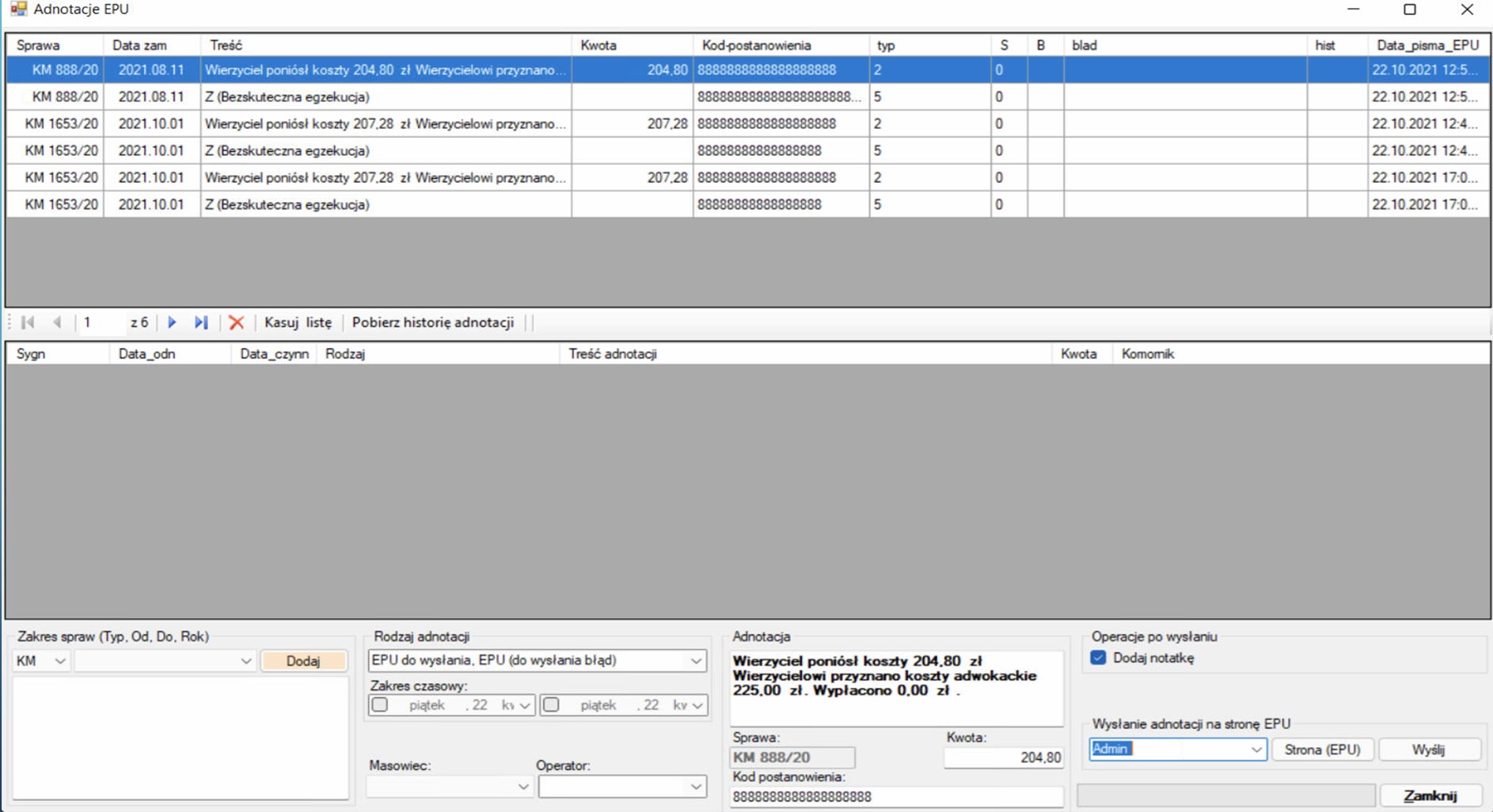Viewport: 1493px width, 812px height.
Task: Go to previous record in navigator
Action: tap(57, 322)
